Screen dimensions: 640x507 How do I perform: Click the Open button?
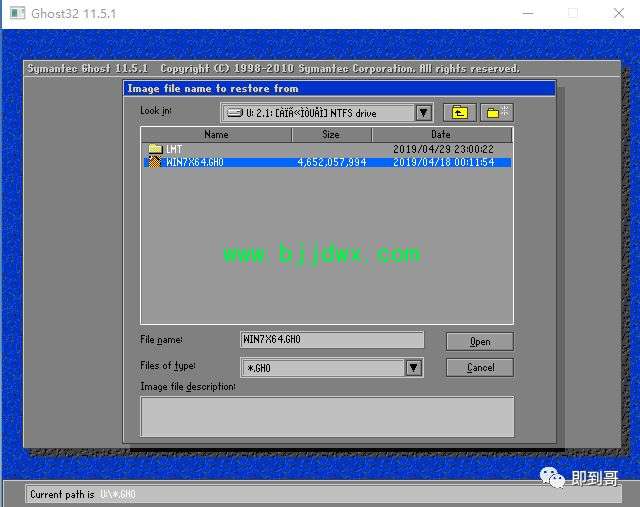click(x=480, y=341)
